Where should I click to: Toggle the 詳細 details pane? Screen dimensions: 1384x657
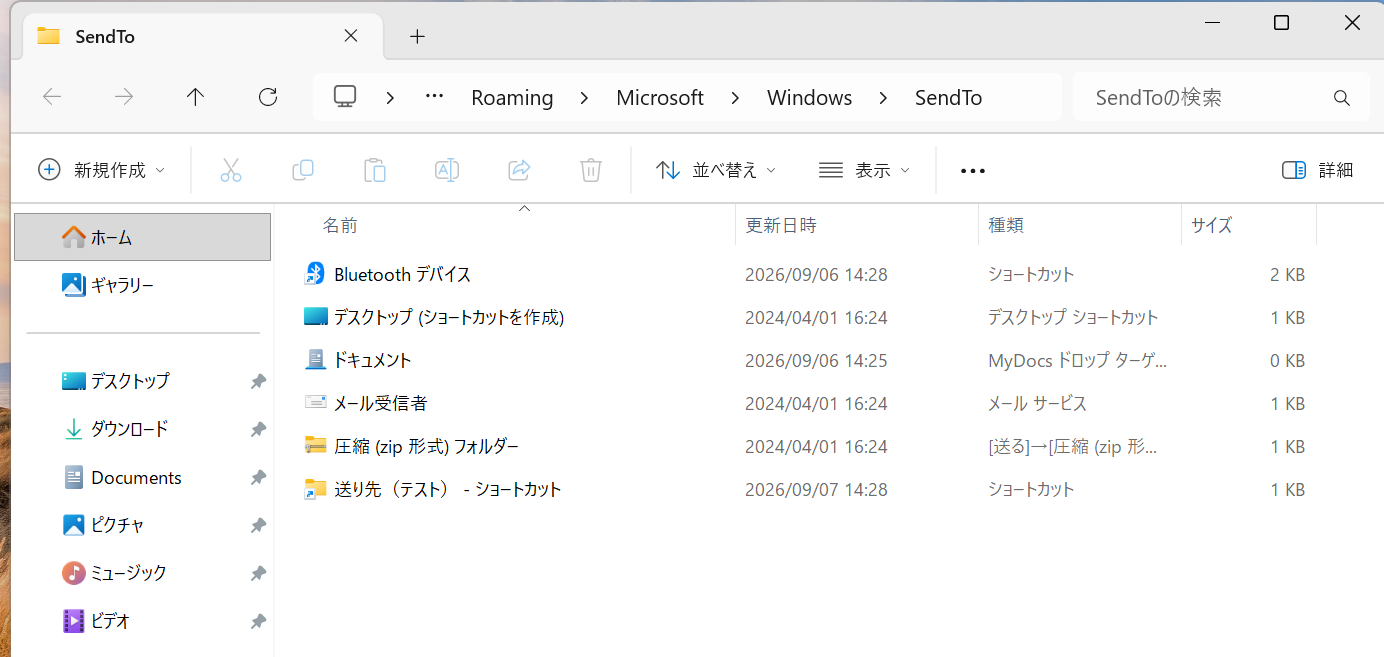click(1318, 170)
